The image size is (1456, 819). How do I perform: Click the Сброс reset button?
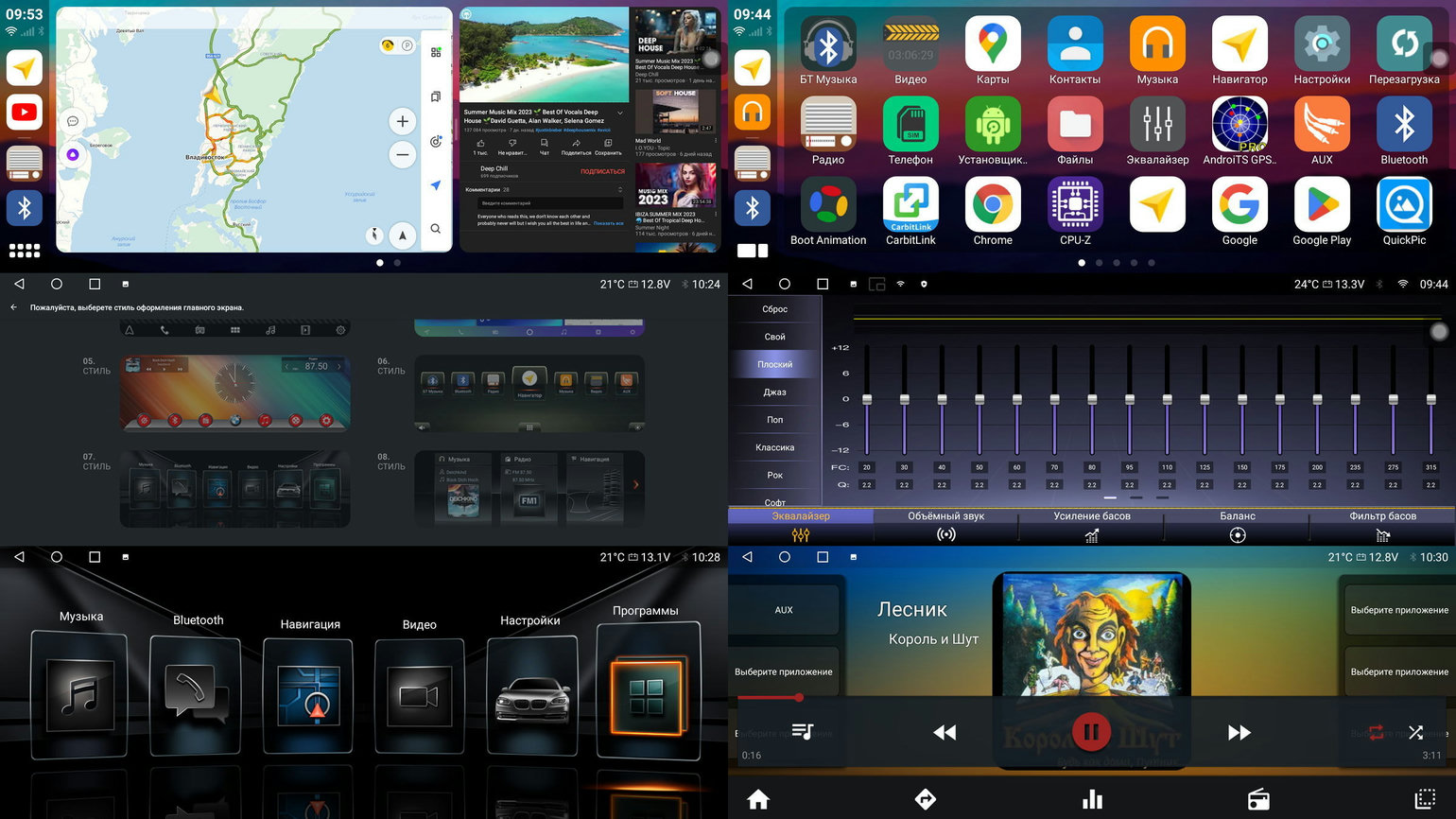pyautogui.click(x=774, y=309)
